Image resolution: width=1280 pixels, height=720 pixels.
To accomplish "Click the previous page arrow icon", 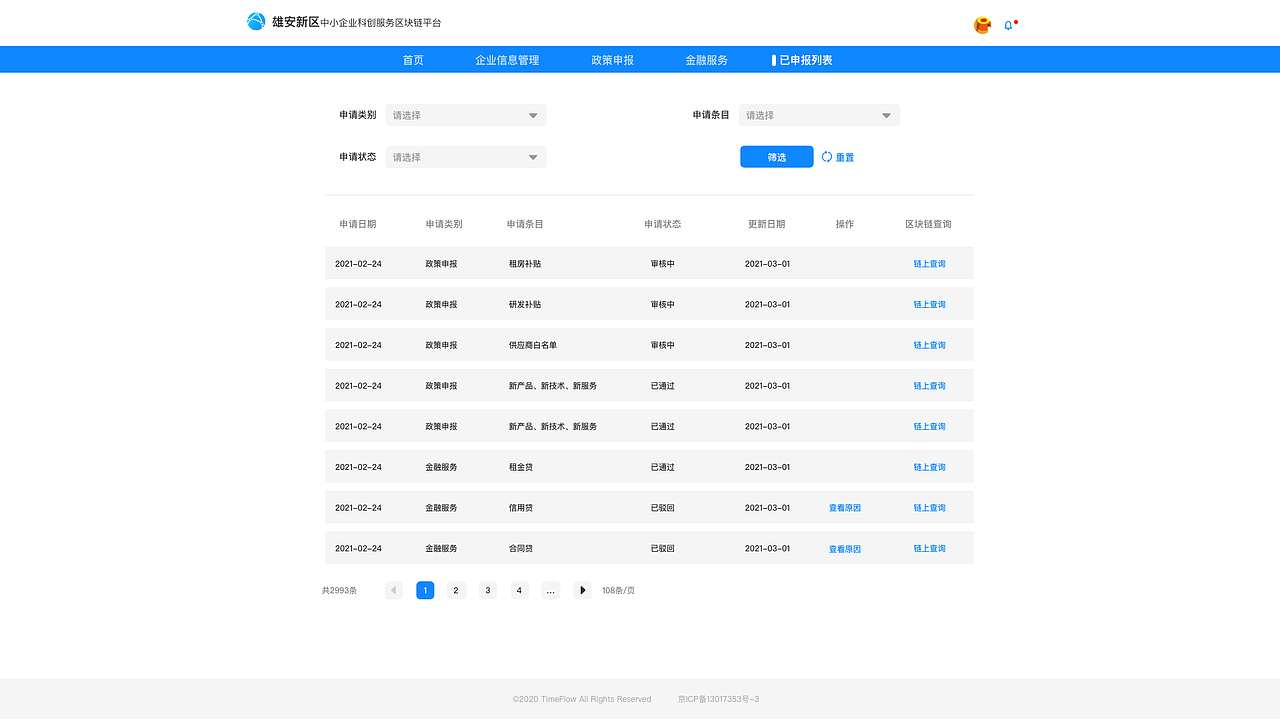I will (x=393, y=590).
